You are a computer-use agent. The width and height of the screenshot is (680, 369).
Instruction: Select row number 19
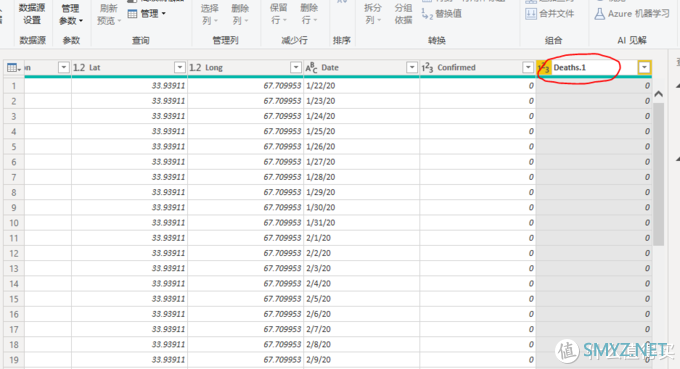14,360
